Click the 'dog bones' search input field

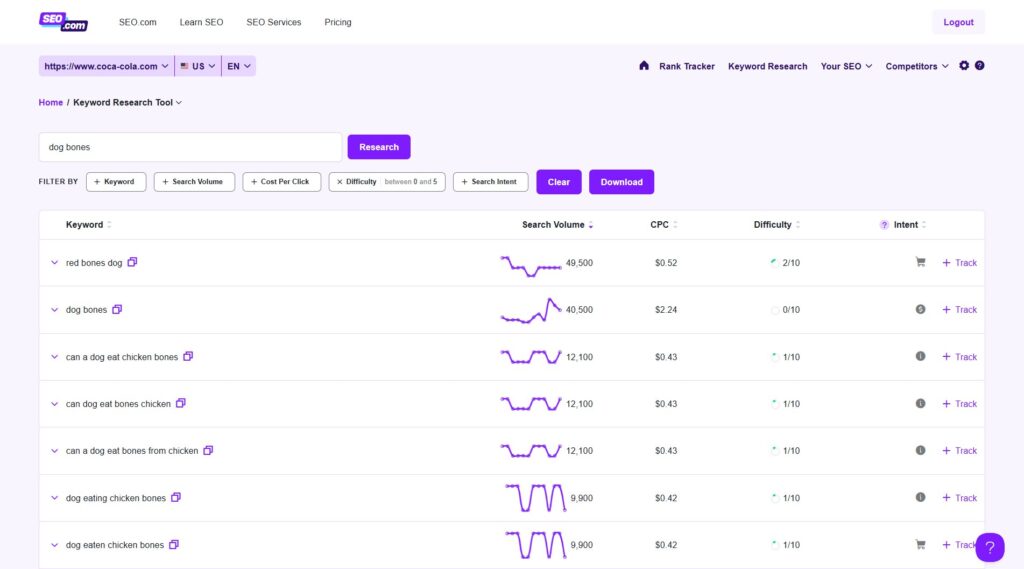(x=190, y=147)
